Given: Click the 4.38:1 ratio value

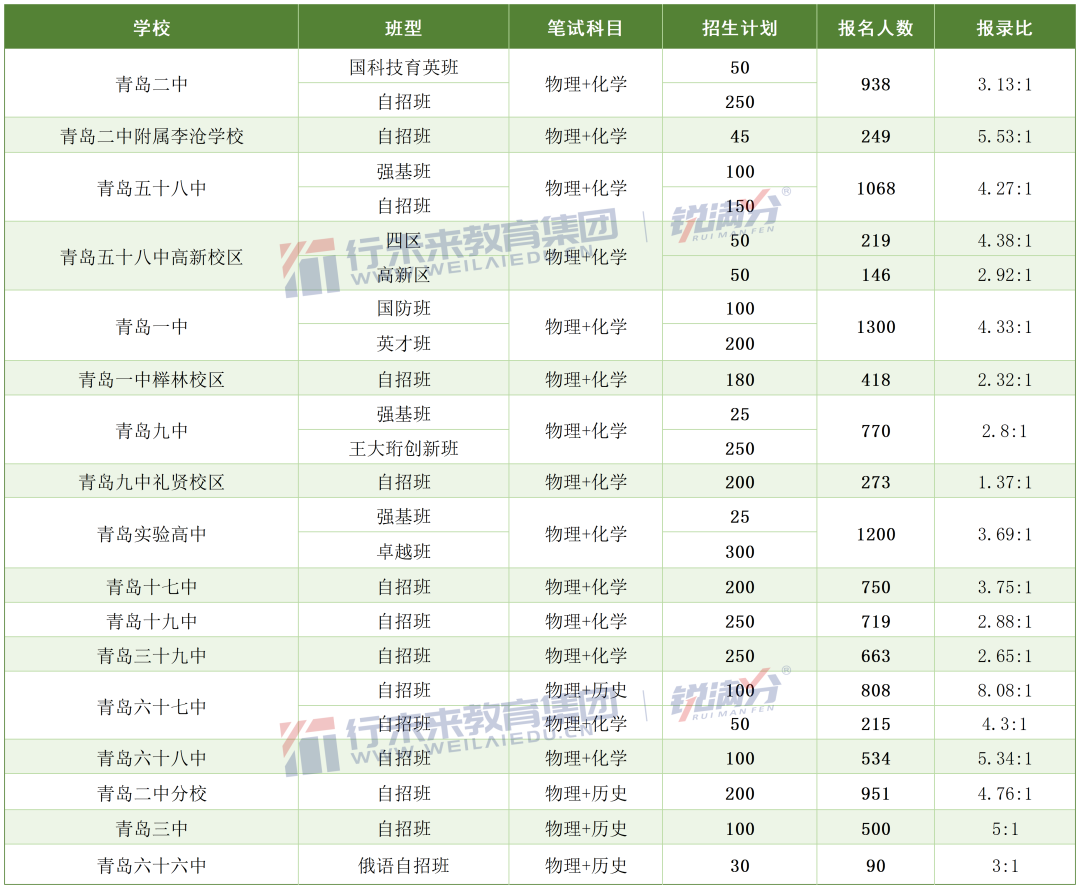Looking at the screenshot, I should (1004, 240).
